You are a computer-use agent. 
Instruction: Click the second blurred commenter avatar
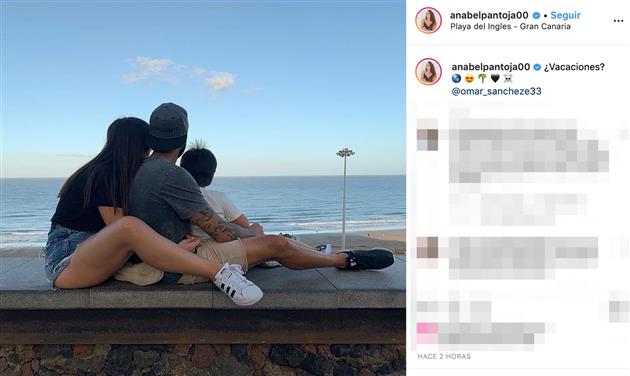tap(428, 247)
